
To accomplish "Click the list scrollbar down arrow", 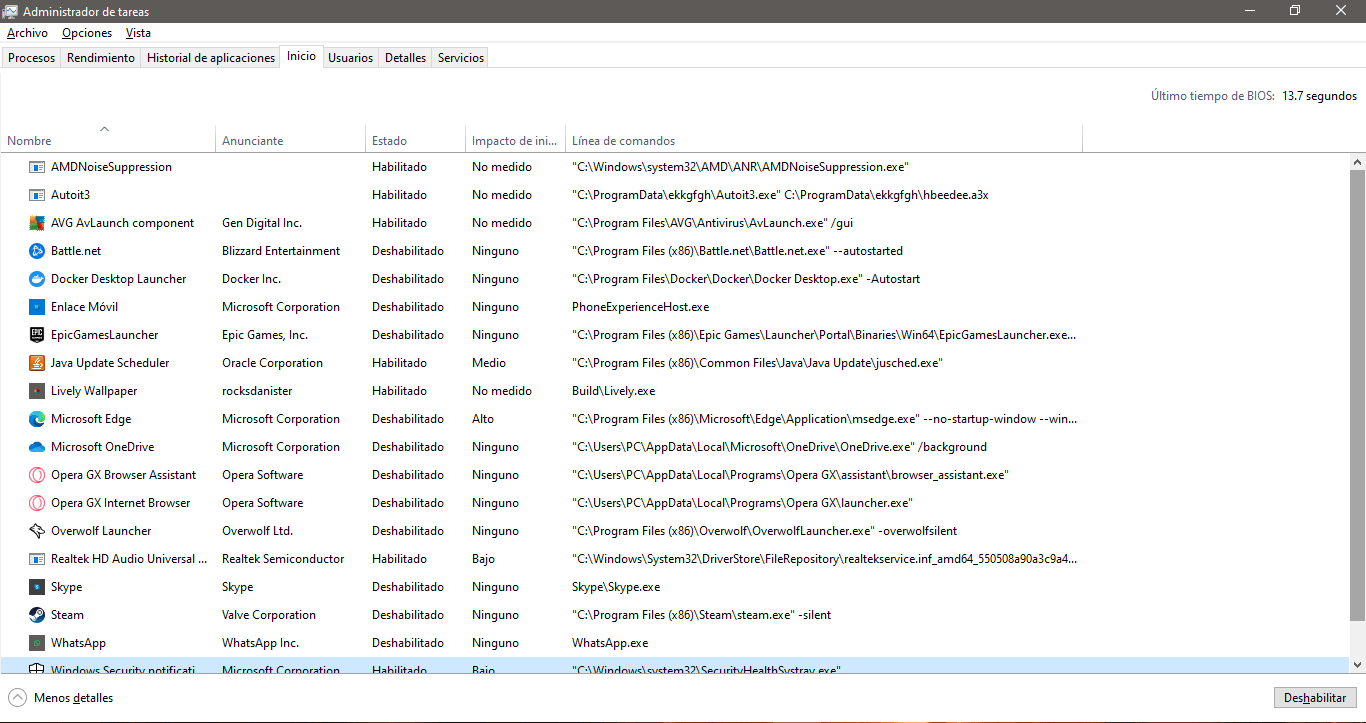I will (1358, 664).
